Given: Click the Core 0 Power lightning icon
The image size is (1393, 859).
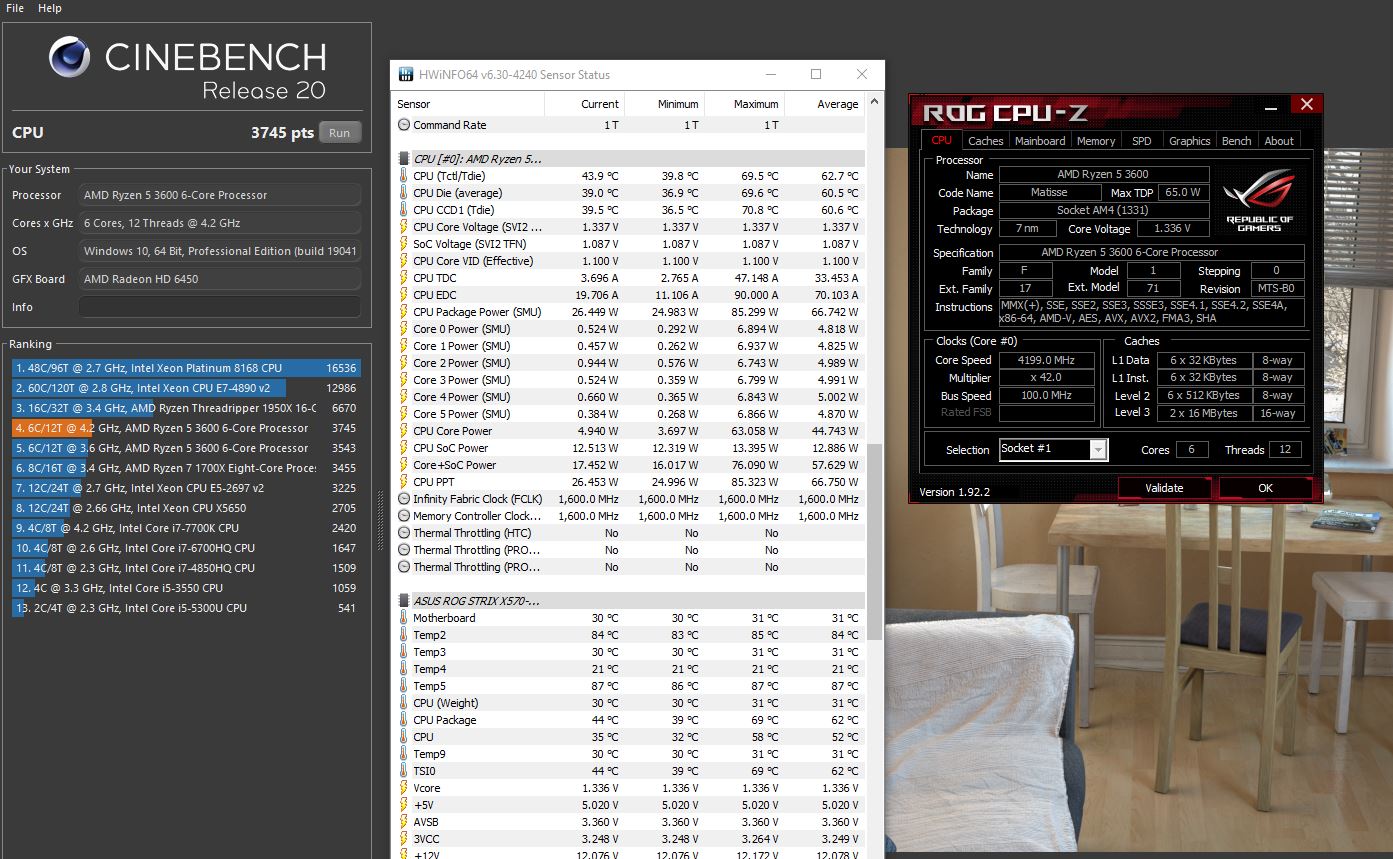Looking at the screenshot, I should [x=404, y=329].
